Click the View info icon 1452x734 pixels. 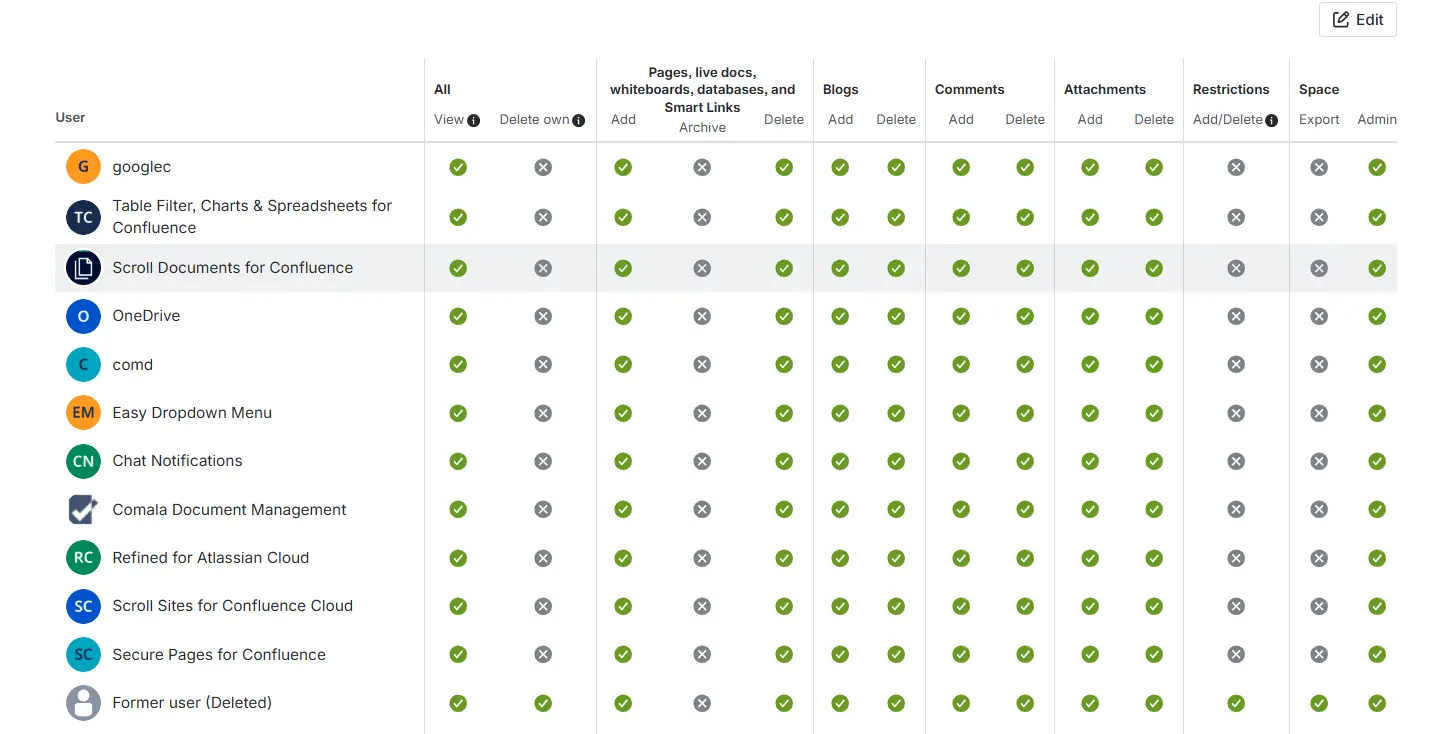(x=474, y=120)
